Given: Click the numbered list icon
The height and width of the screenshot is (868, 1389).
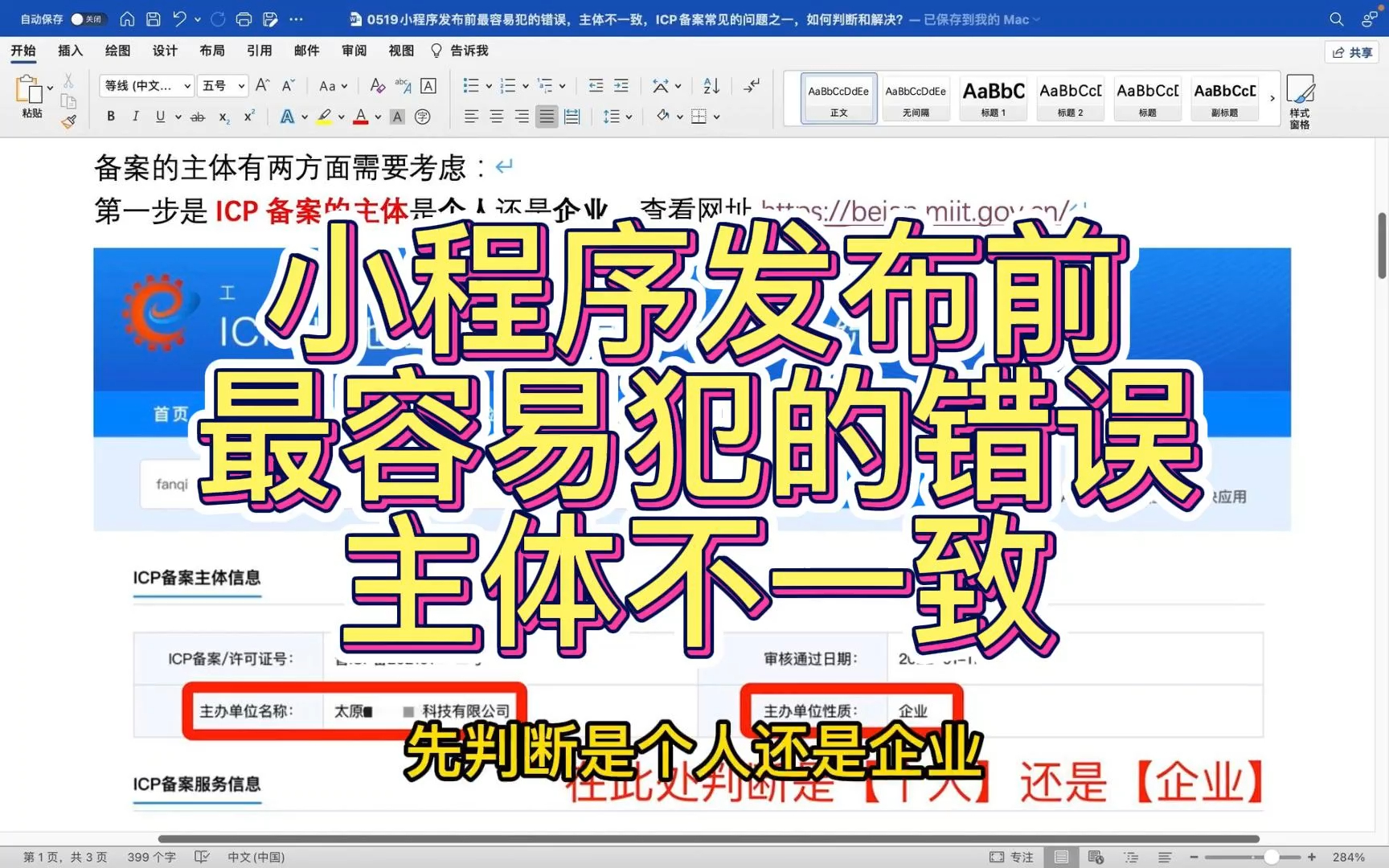Looking at the screenshot, I should [507, 85].
